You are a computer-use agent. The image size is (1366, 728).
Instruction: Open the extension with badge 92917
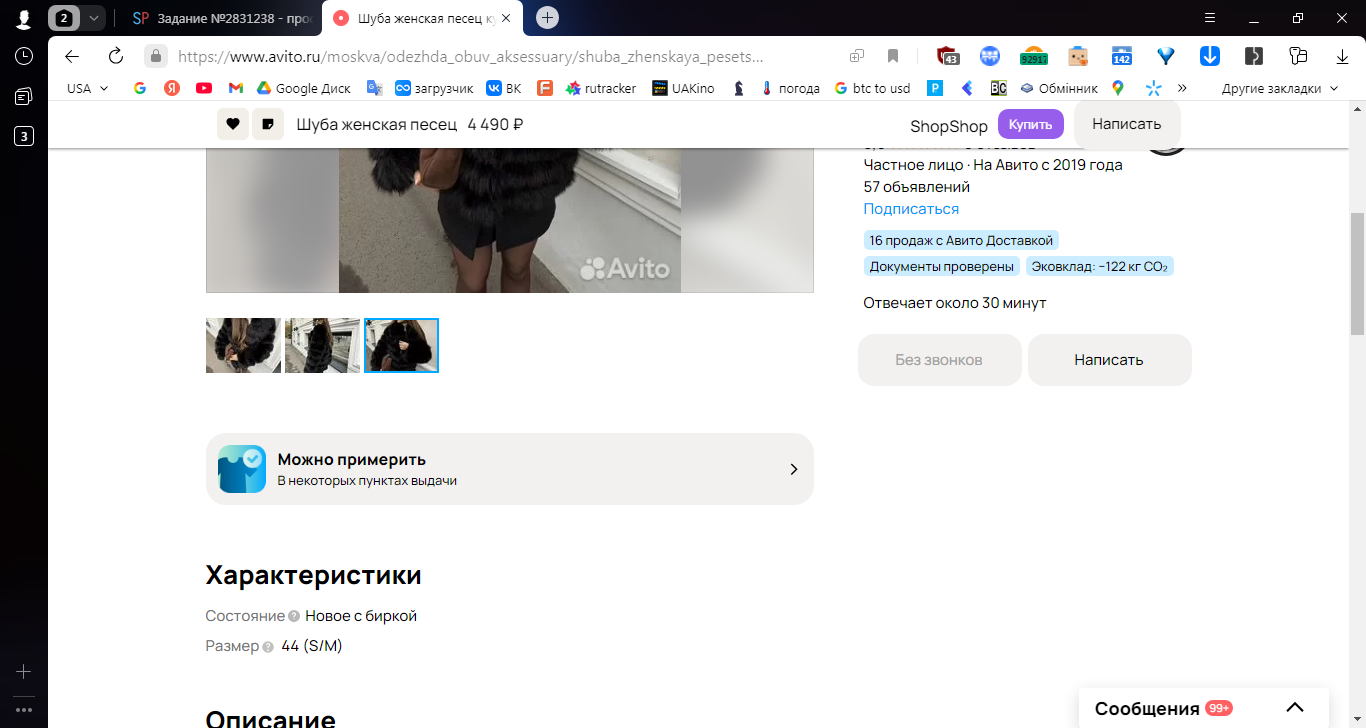point(1033,56)
